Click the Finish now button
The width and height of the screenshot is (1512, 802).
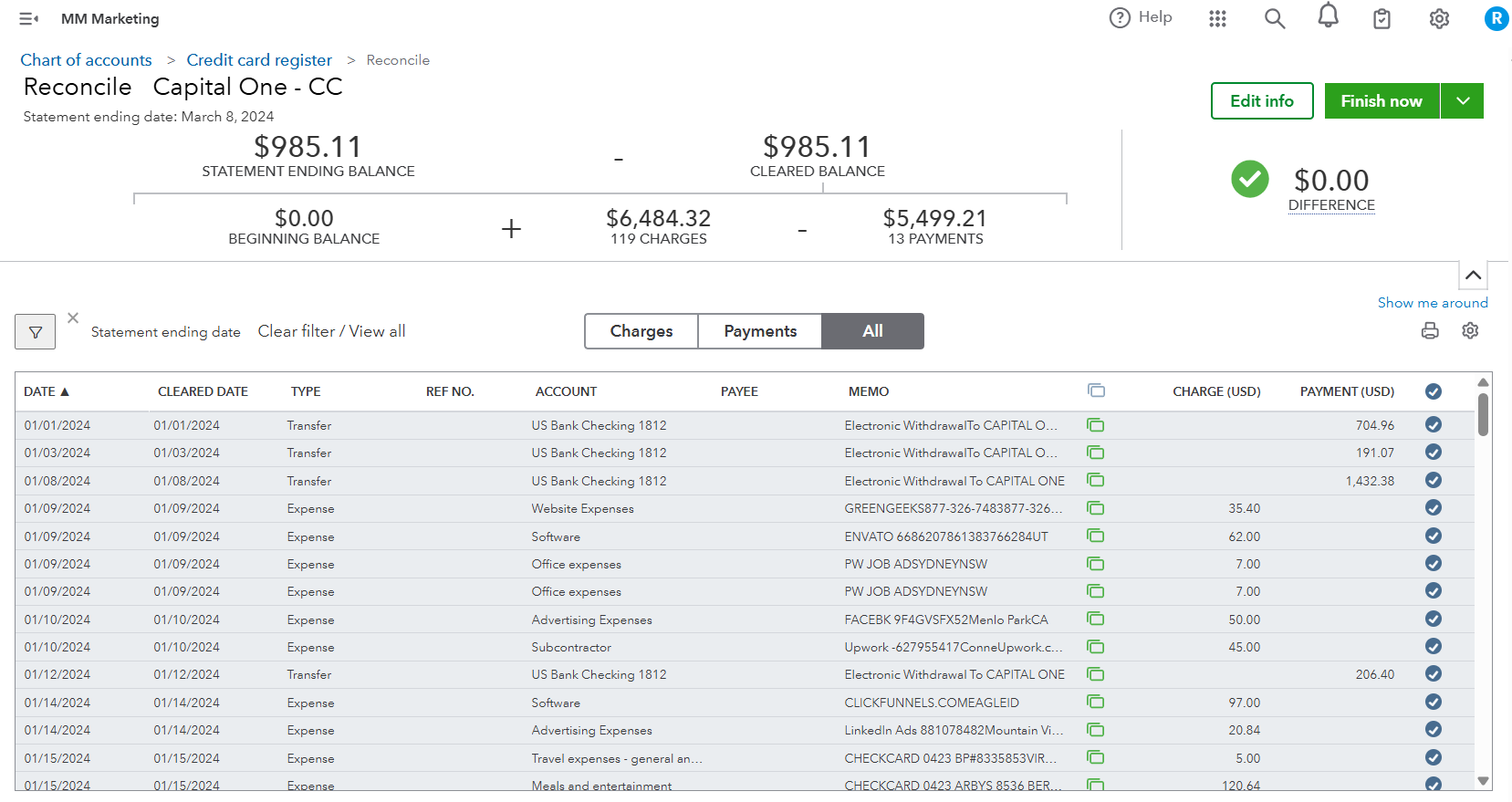(x=1382, y=101)
